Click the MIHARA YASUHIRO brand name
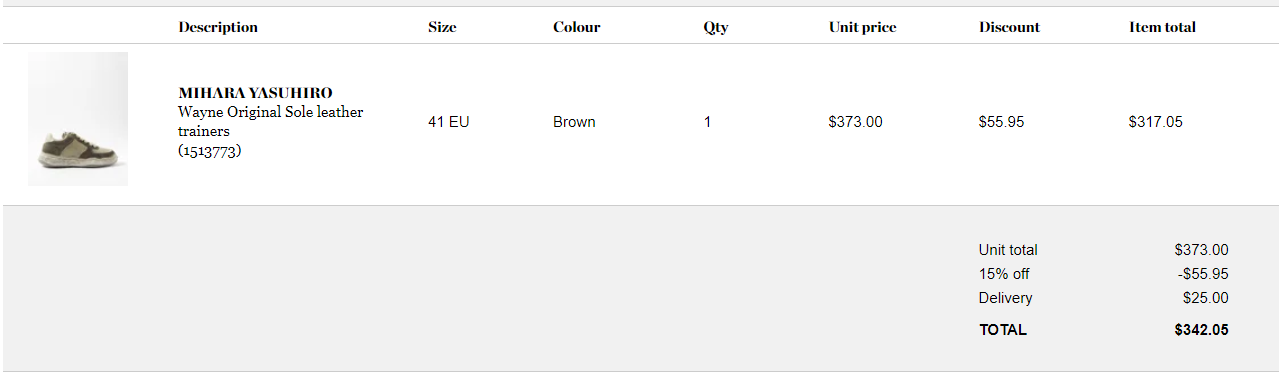Viewport: 1279px width, 374px height. tap(255, 93)
